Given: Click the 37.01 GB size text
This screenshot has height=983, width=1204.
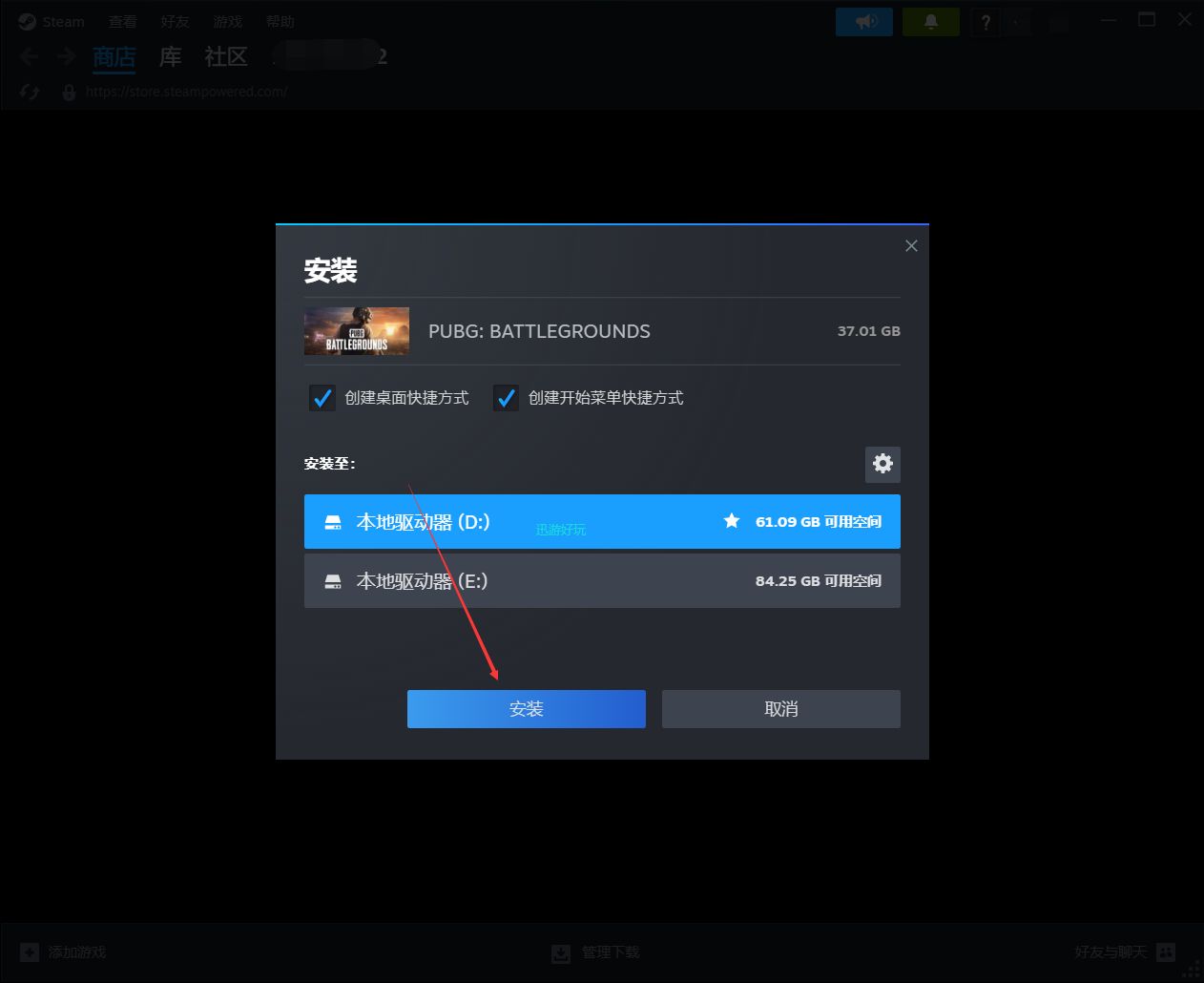Looking at the screenshot, I should pyautogui.click(x=868, y=331).
